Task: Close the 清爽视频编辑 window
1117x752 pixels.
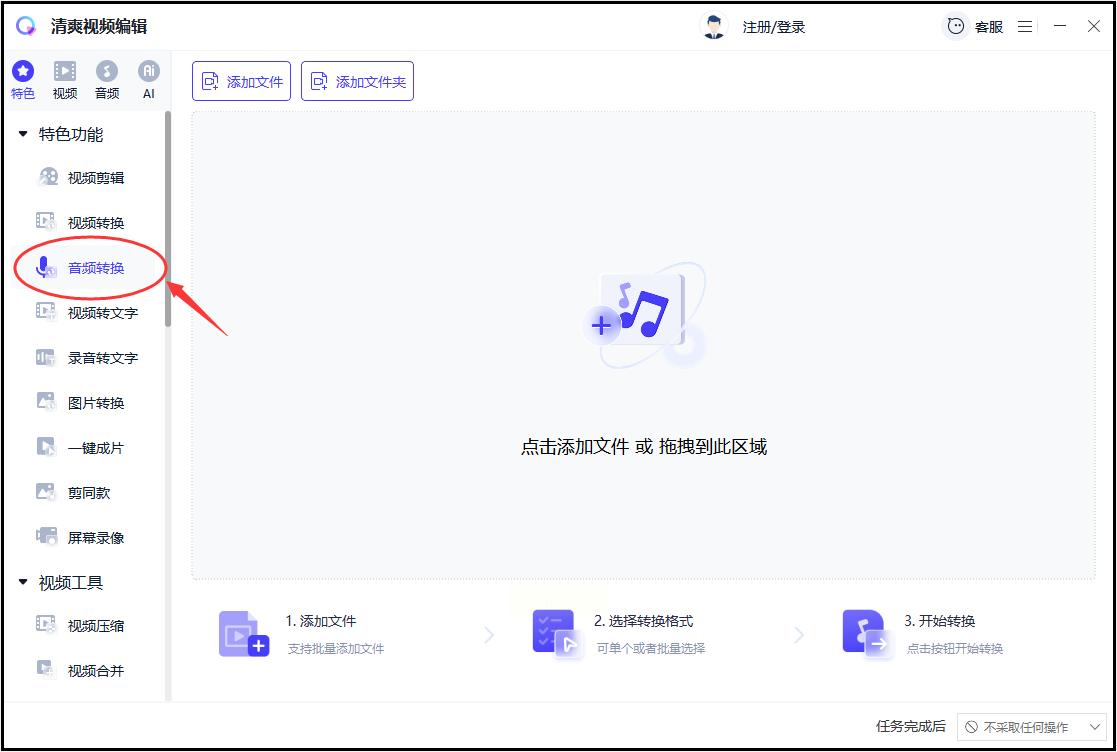Action: (x=1093, y=27)
